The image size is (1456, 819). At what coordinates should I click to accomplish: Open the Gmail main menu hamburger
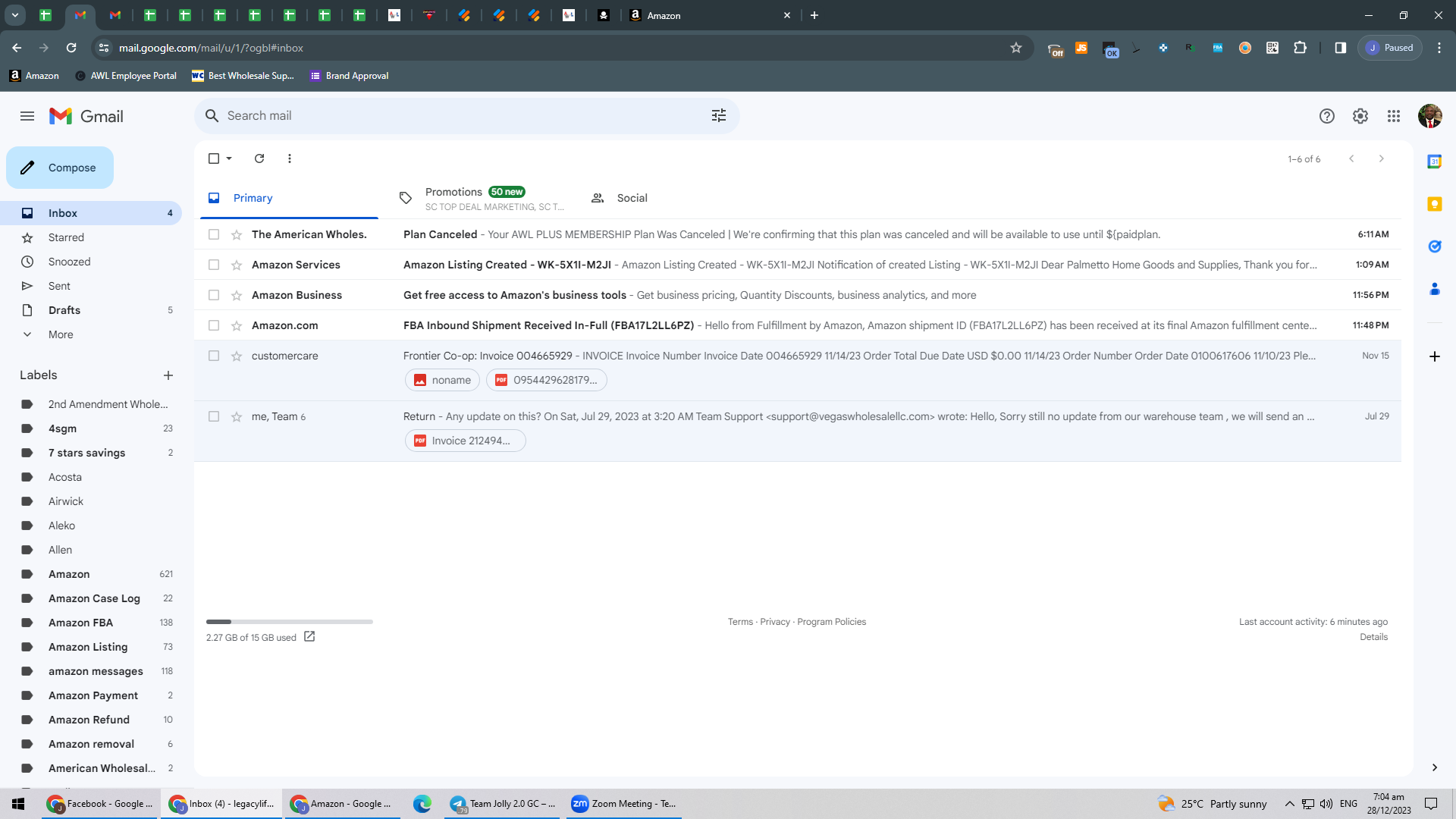tap(27, 116)
